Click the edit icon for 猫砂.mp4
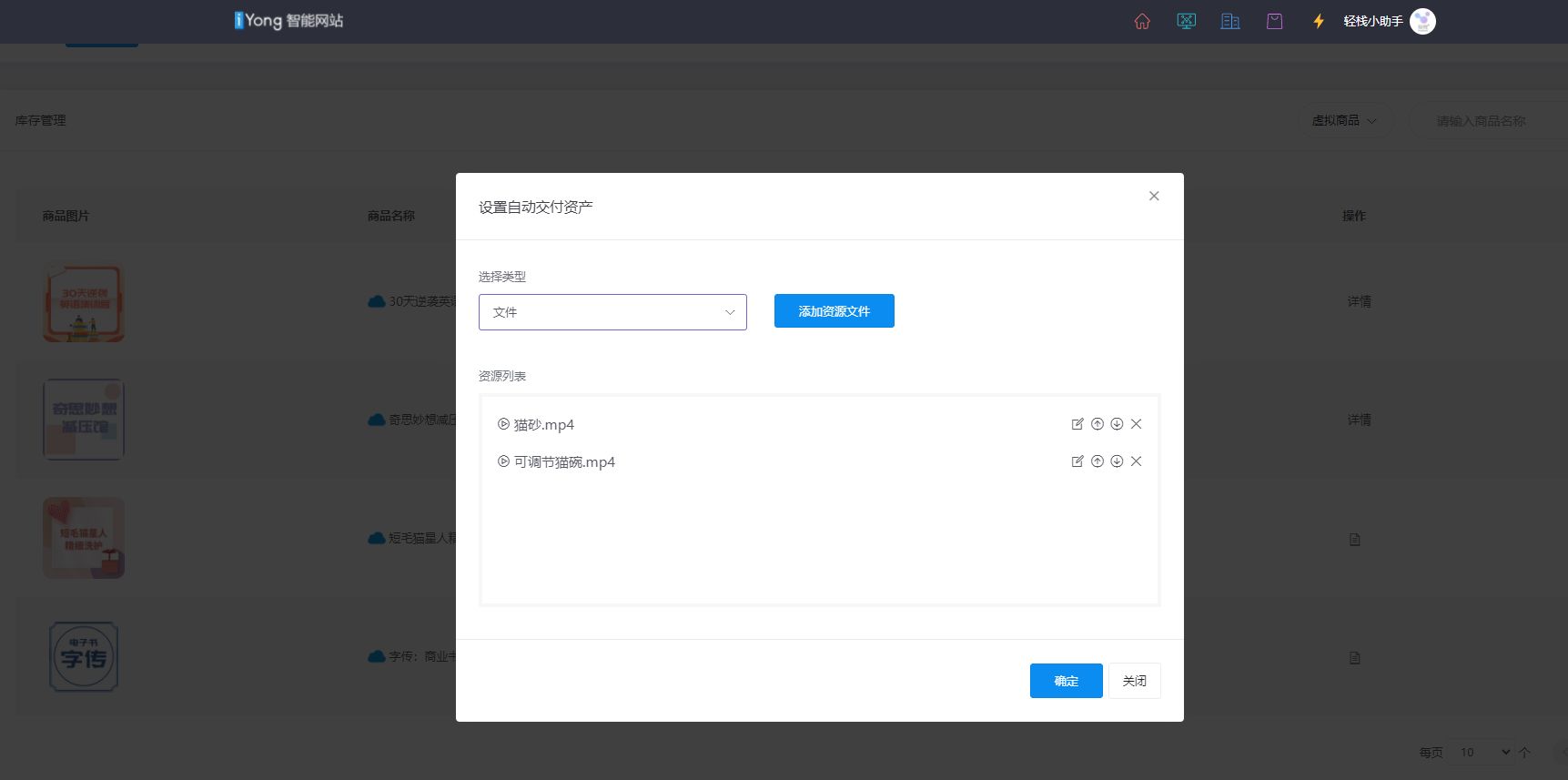This screenshot has width=1568, height=780. (x=1077, y=424)
